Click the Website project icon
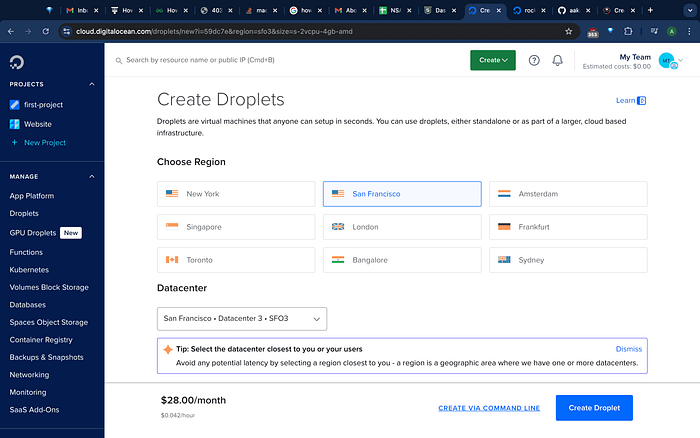The width and height of the screenshot is (700, 438). point(15,124)
